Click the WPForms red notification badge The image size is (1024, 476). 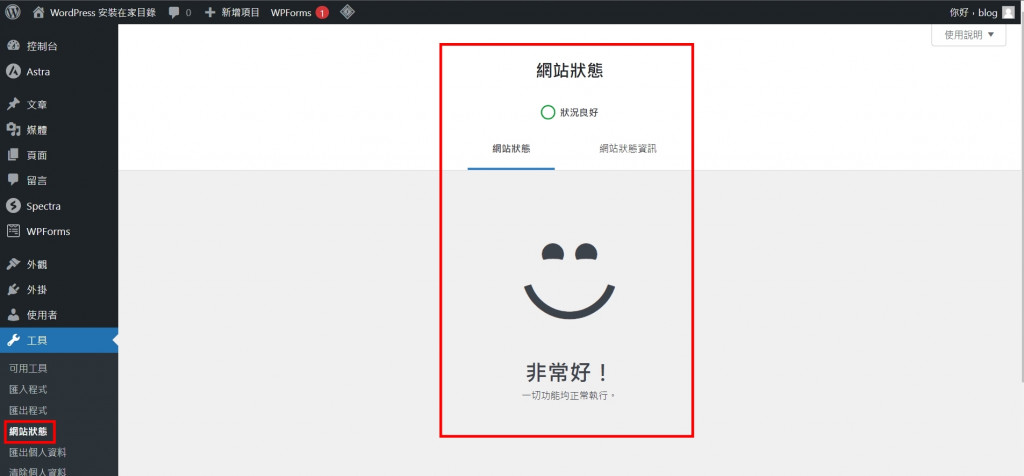322,12
